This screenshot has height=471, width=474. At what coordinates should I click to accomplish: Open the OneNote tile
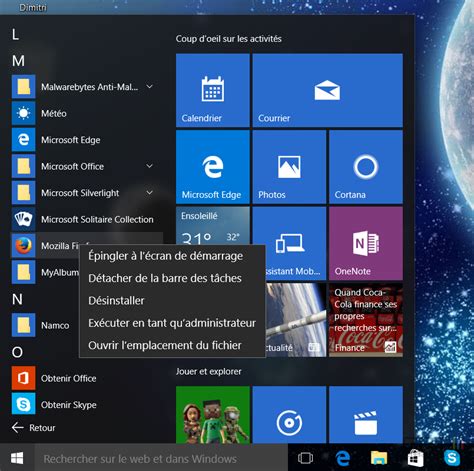click(x=366, y=244)
